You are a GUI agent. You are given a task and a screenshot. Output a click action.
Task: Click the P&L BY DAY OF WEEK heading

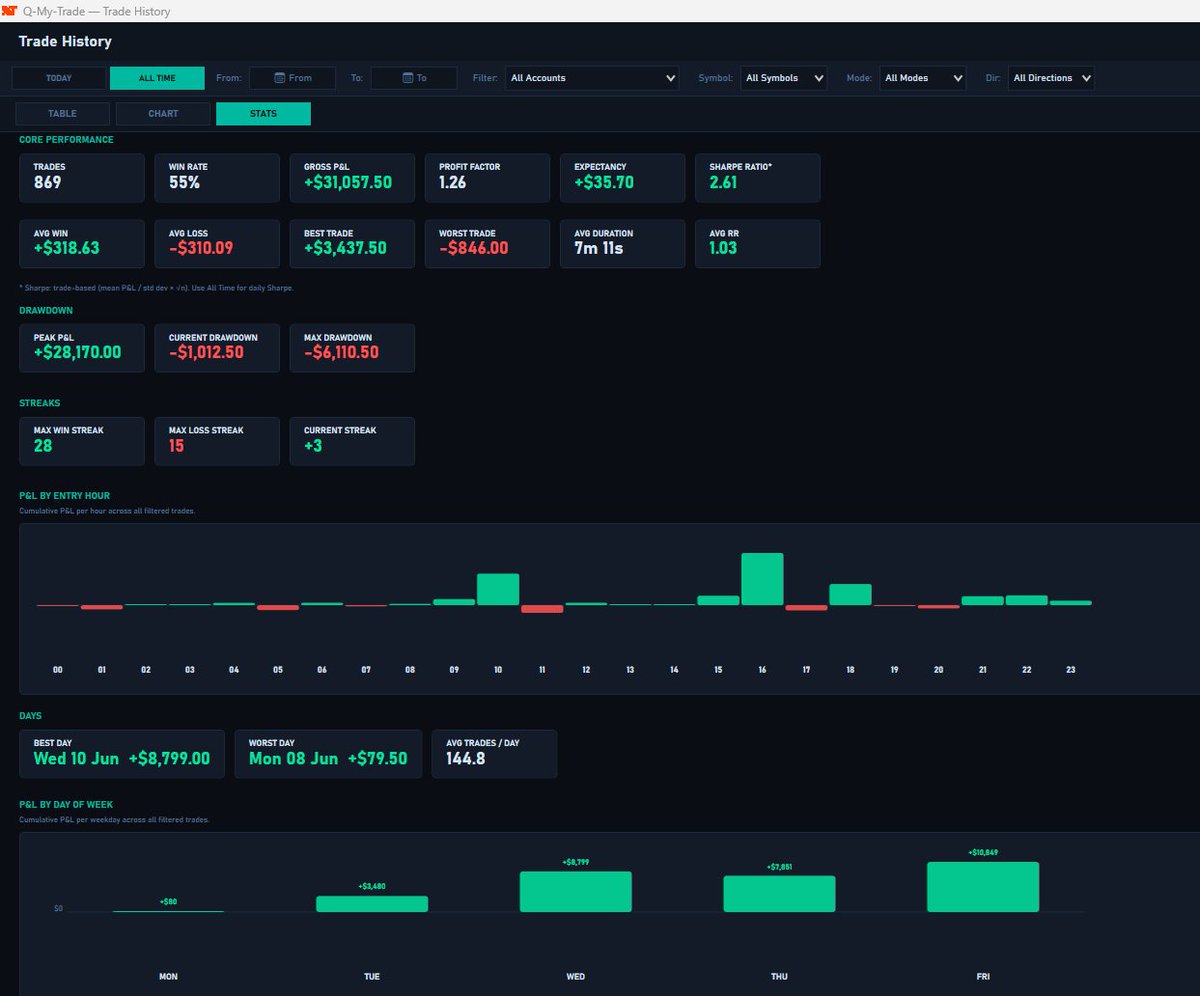point(66,804)
